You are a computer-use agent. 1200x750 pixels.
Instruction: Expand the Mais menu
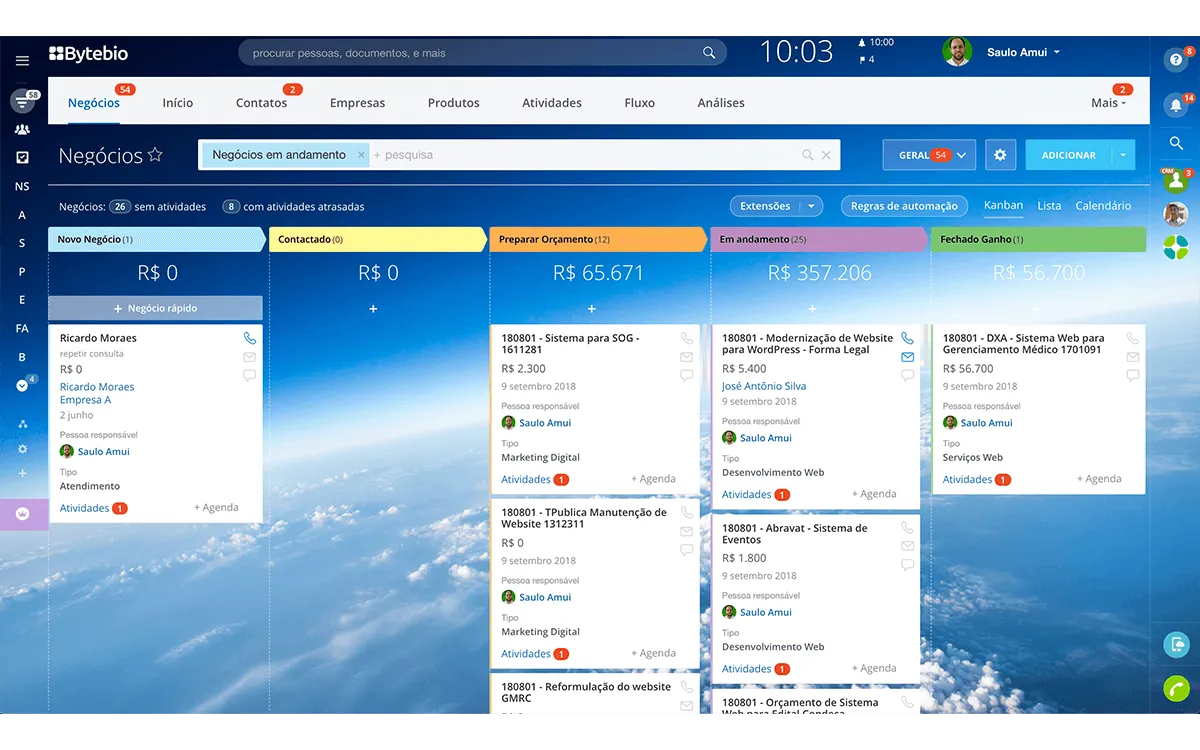pyautogui.click(x=1107, y=103)
